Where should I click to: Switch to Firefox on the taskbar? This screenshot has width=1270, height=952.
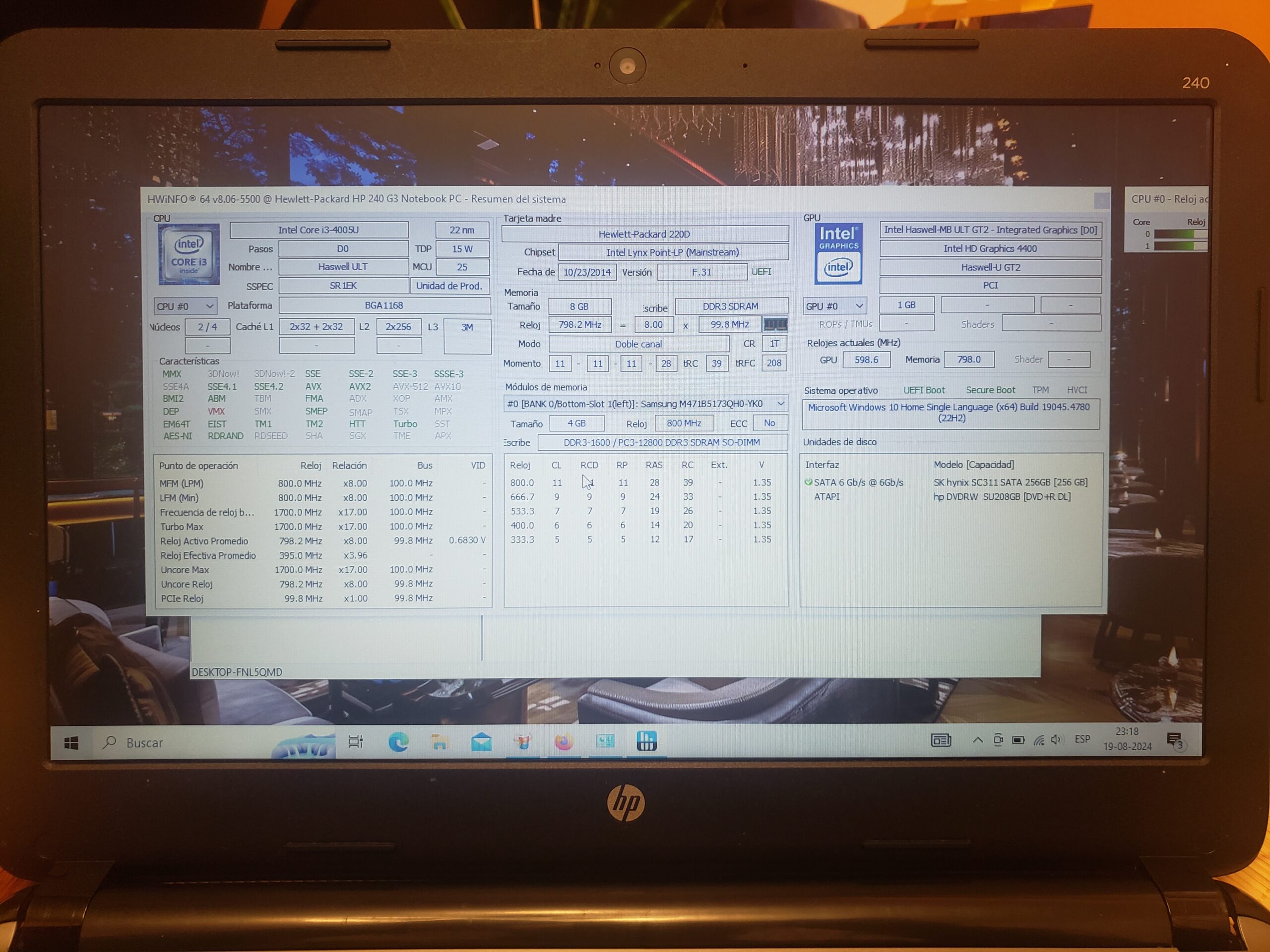[564, 742]
